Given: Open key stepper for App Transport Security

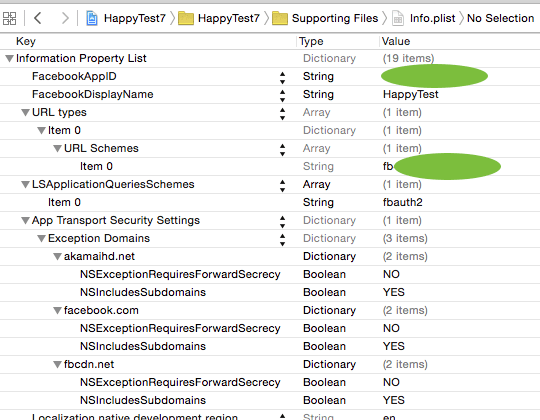Looking at the screenshot, I should pos(282,222).
